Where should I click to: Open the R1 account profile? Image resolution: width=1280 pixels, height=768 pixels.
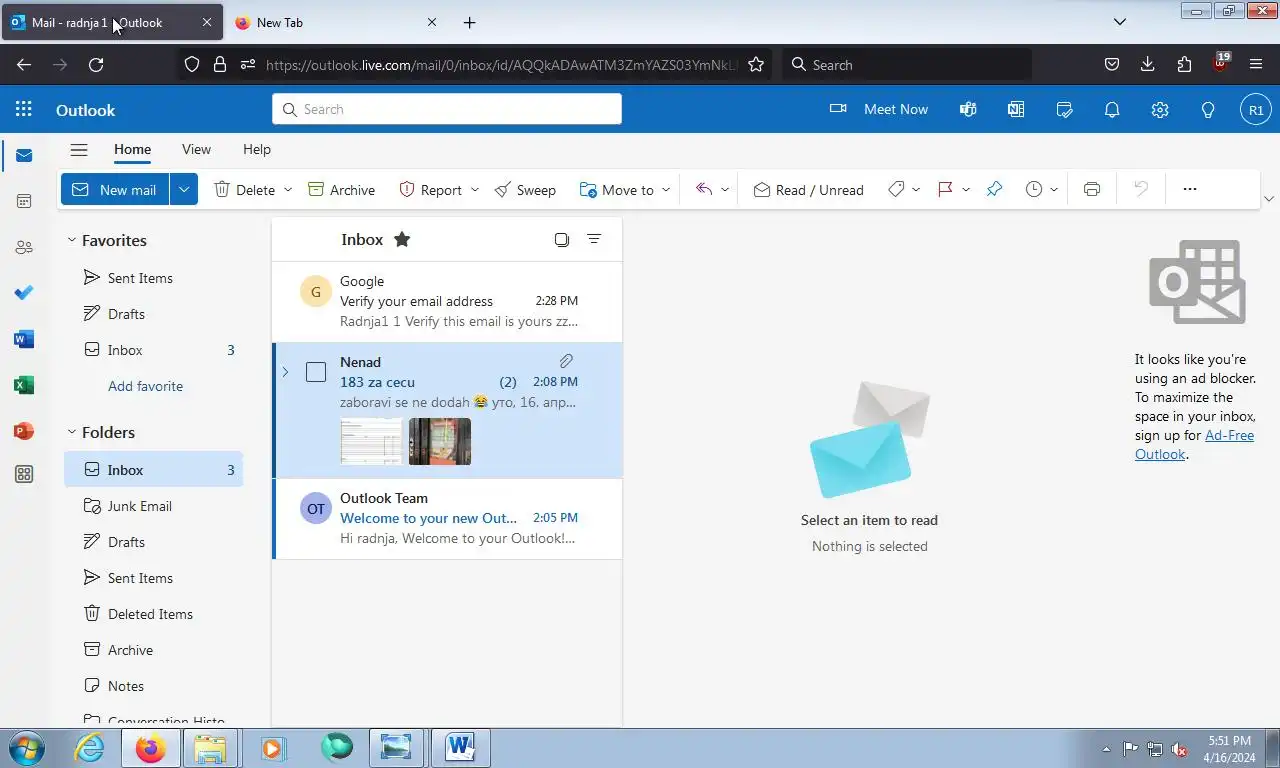pos(1256,109)
